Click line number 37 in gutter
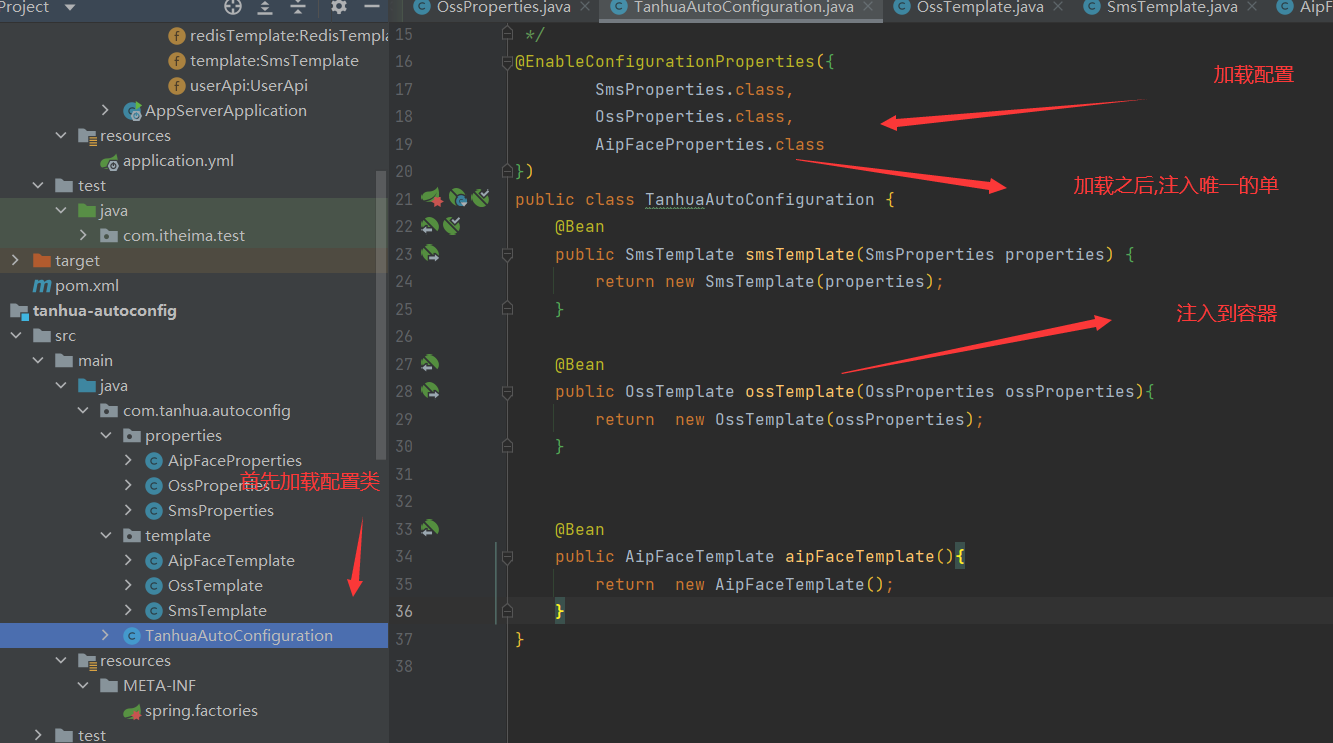The image size is (1333, 743). 404,639
